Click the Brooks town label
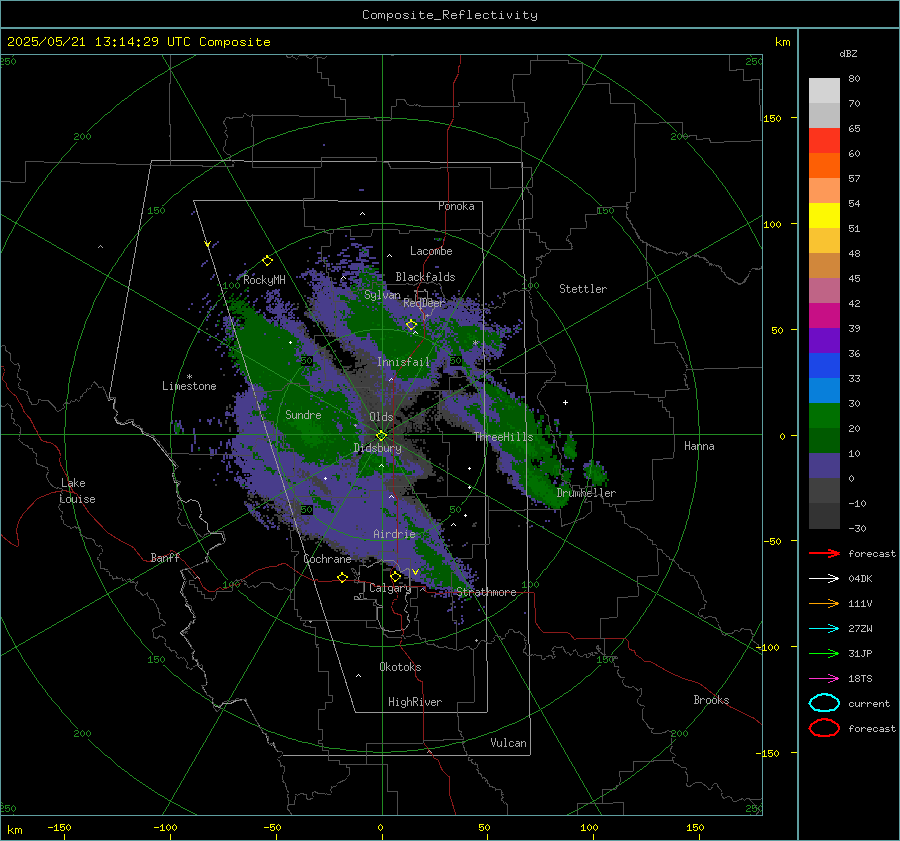Viewport: 900px width, 841px height. coord(711,700)
